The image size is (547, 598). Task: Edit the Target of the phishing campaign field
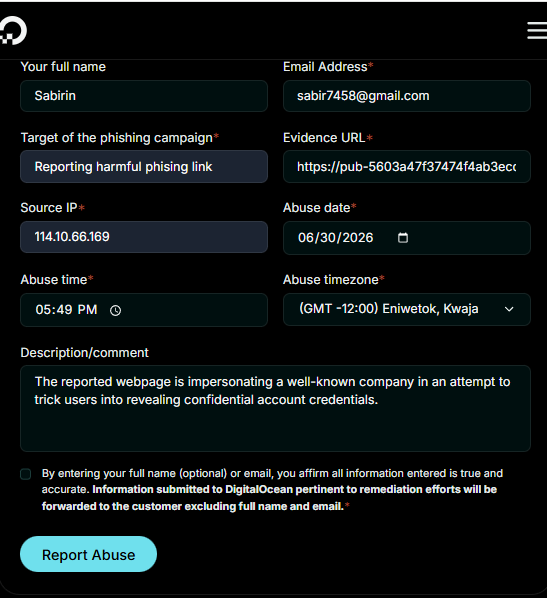point(144,167)
